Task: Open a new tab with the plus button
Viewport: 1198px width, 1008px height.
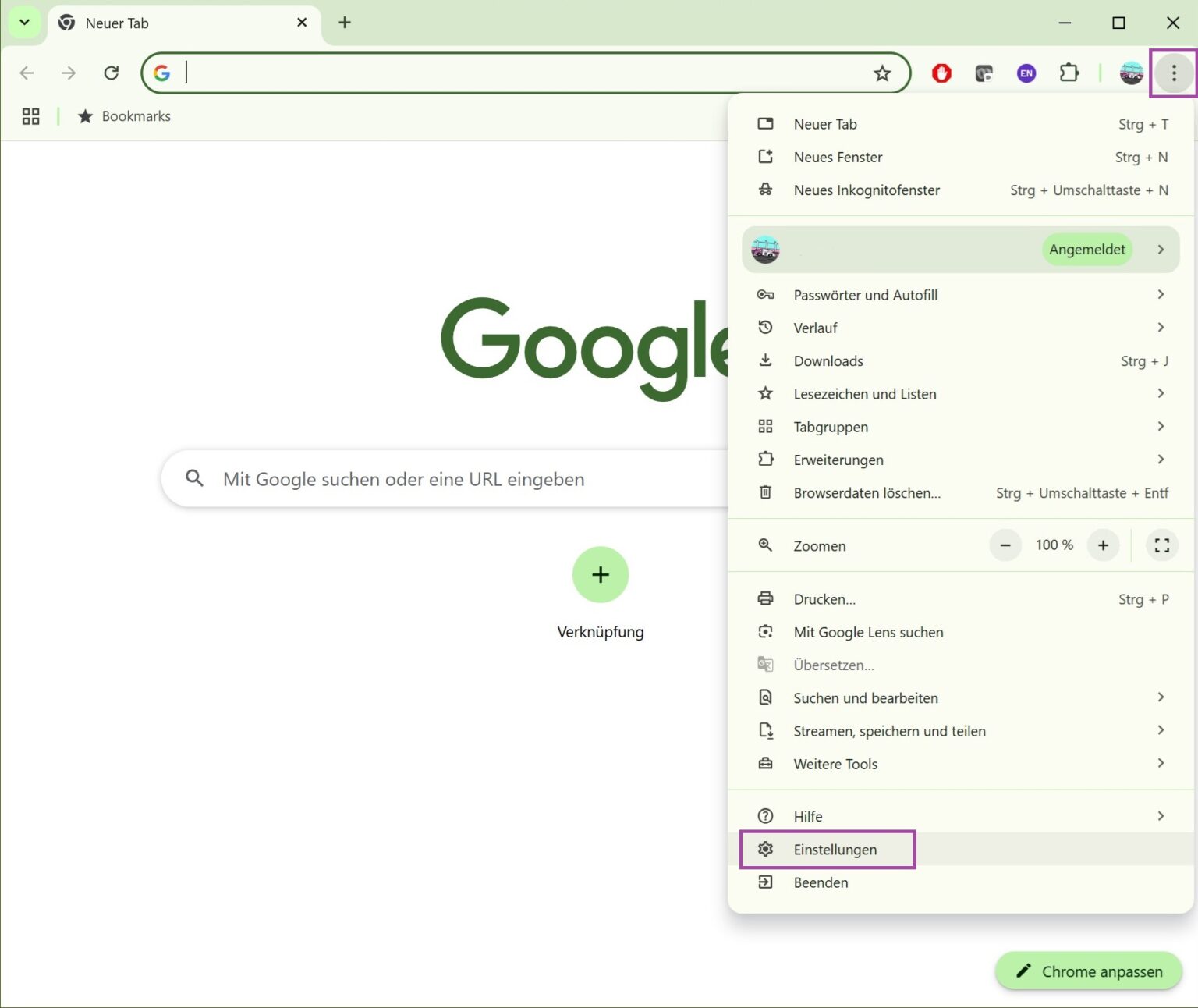Action: 344,22
